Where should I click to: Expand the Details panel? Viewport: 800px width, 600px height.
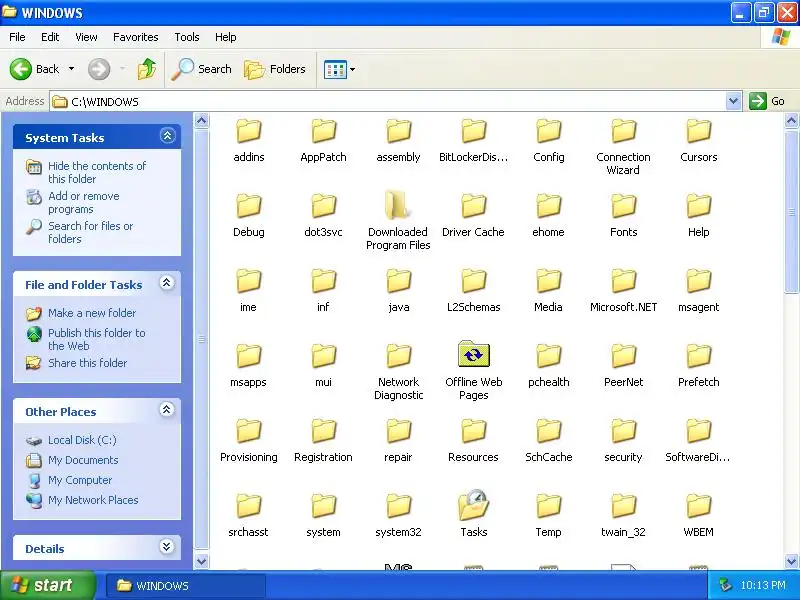[167, 547]
